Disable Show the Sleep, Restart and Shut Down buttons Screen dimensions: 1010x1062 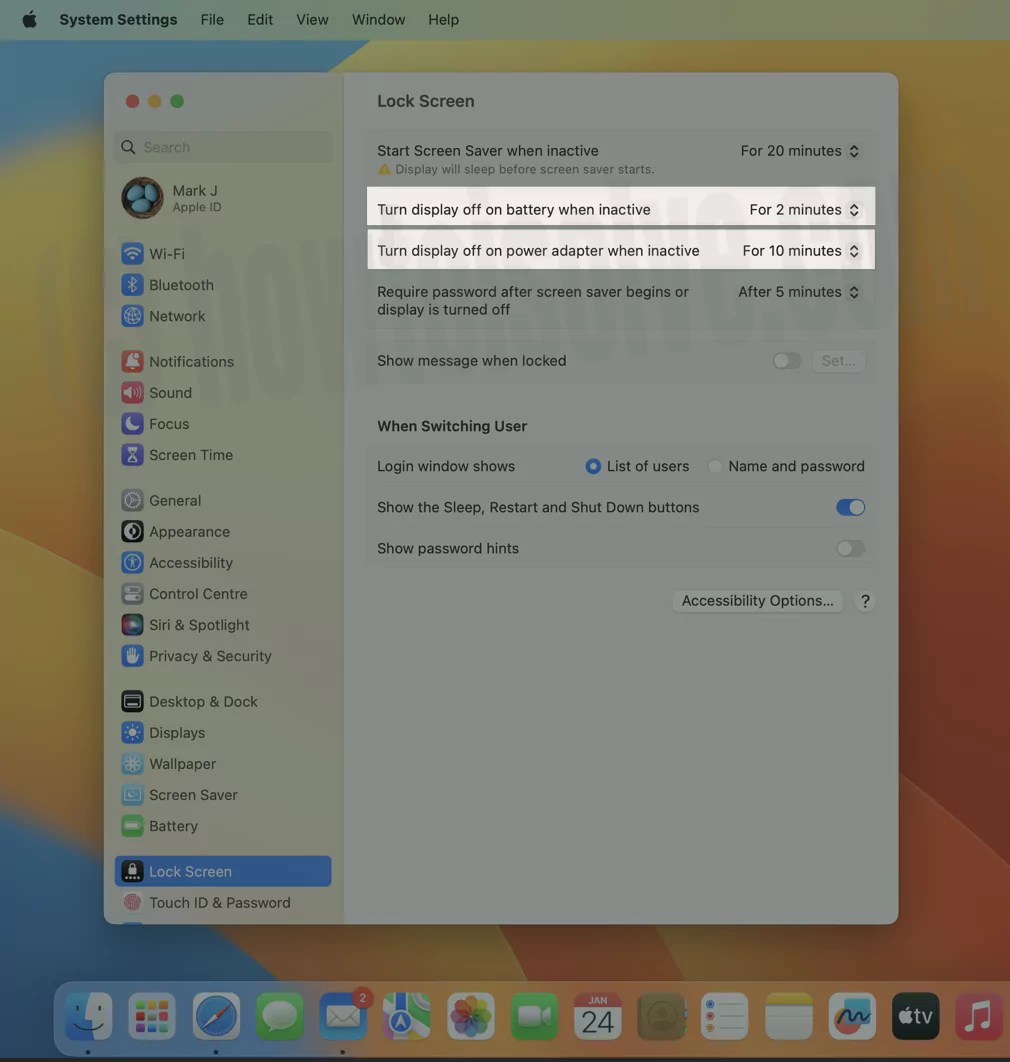point(850,507)
